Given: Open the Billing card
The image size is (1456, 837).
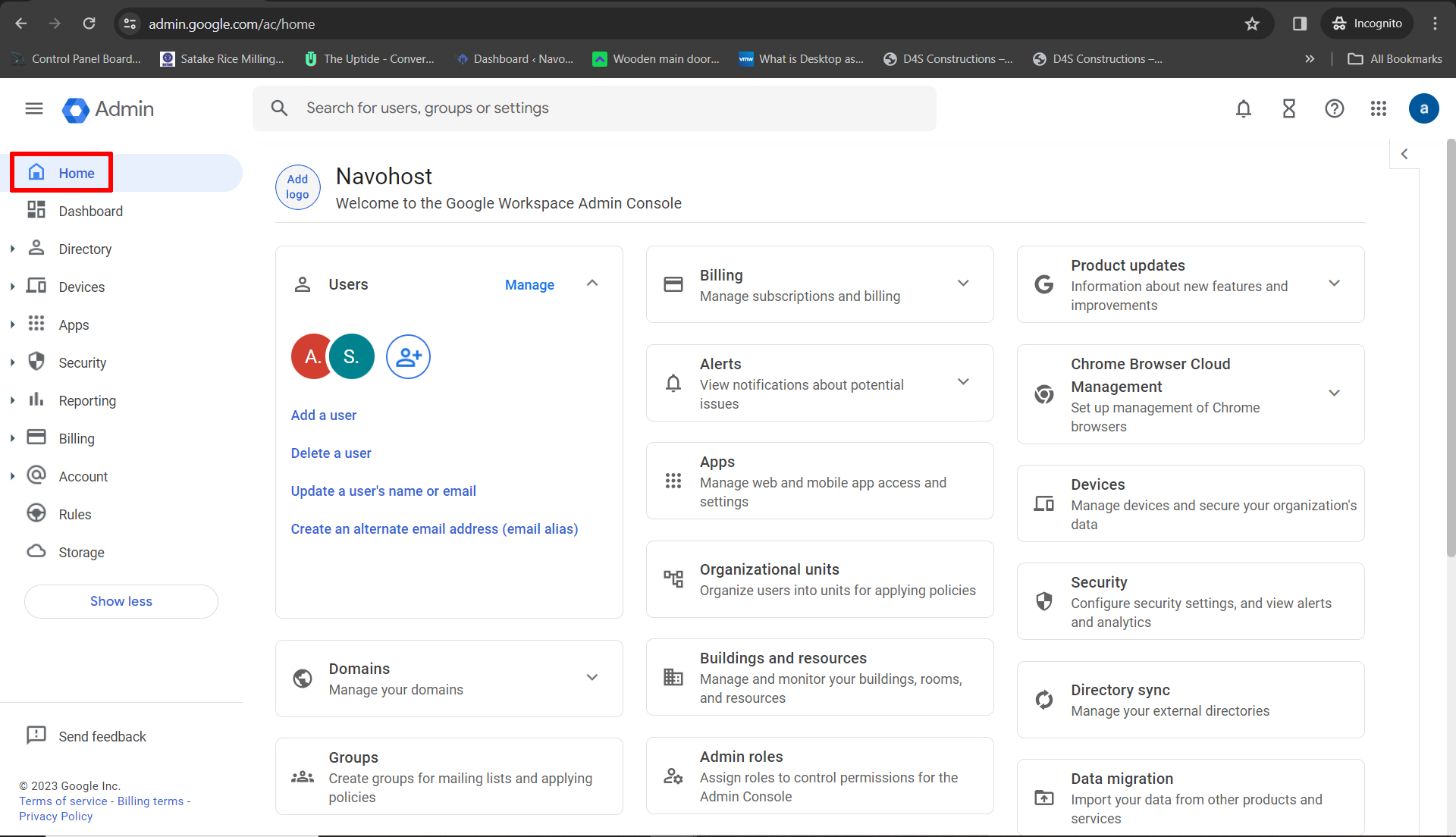Looking at the screenshot, I should point(820,284).
